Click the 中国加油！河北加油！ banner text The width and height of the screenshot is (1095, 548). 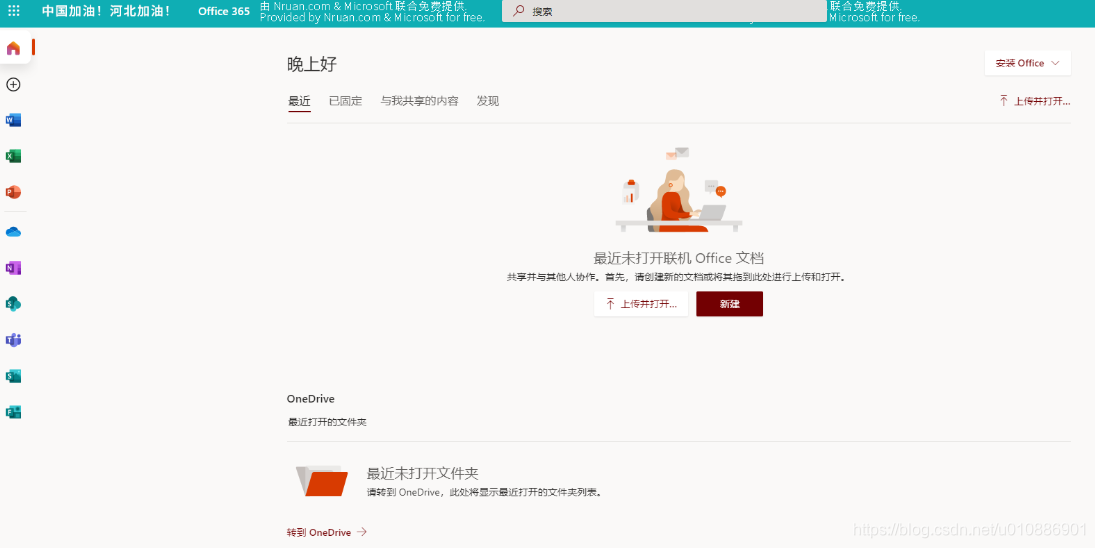(106, 11)
